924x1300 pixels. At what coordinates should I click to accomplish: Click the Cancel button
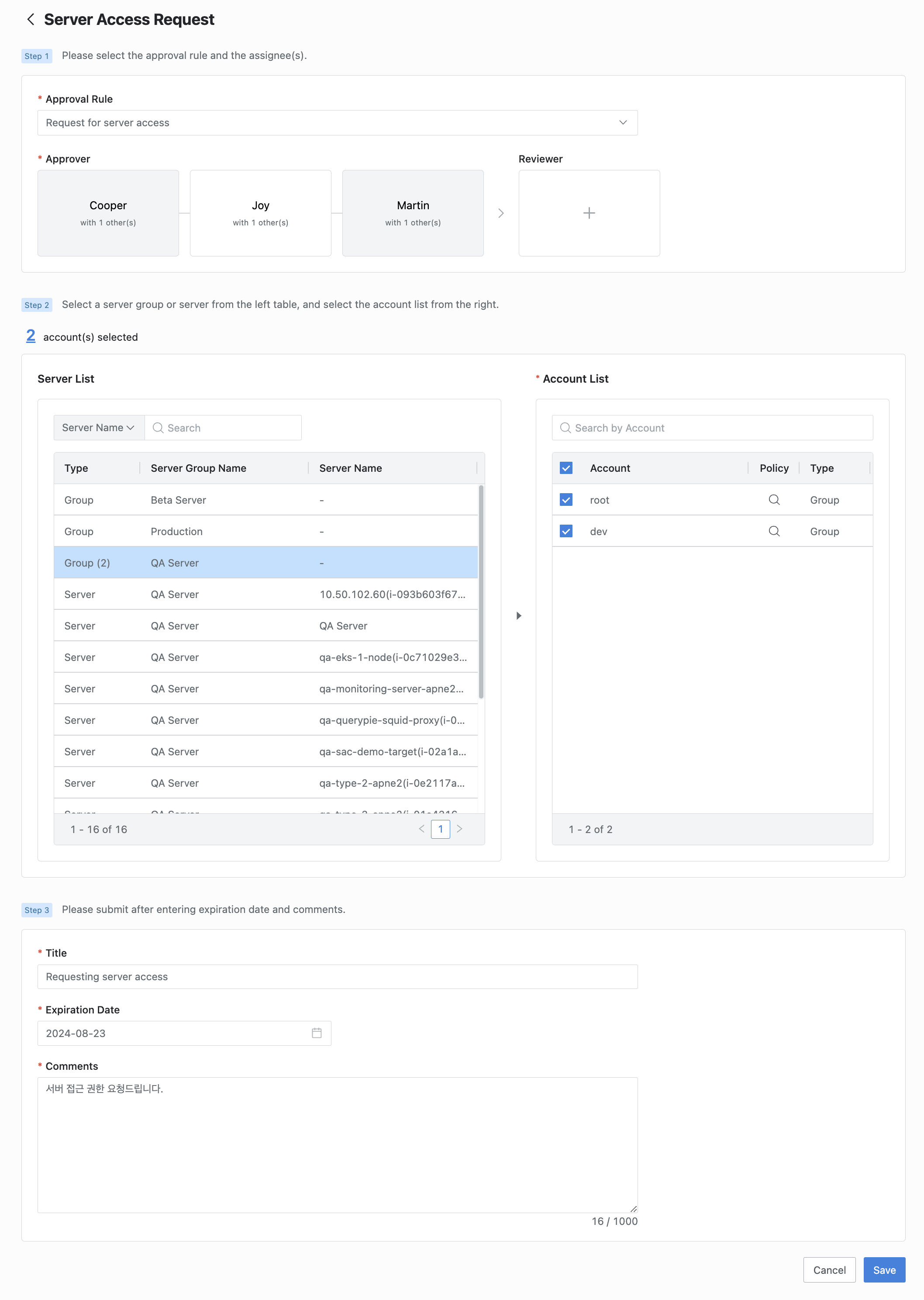point(829,1270)
